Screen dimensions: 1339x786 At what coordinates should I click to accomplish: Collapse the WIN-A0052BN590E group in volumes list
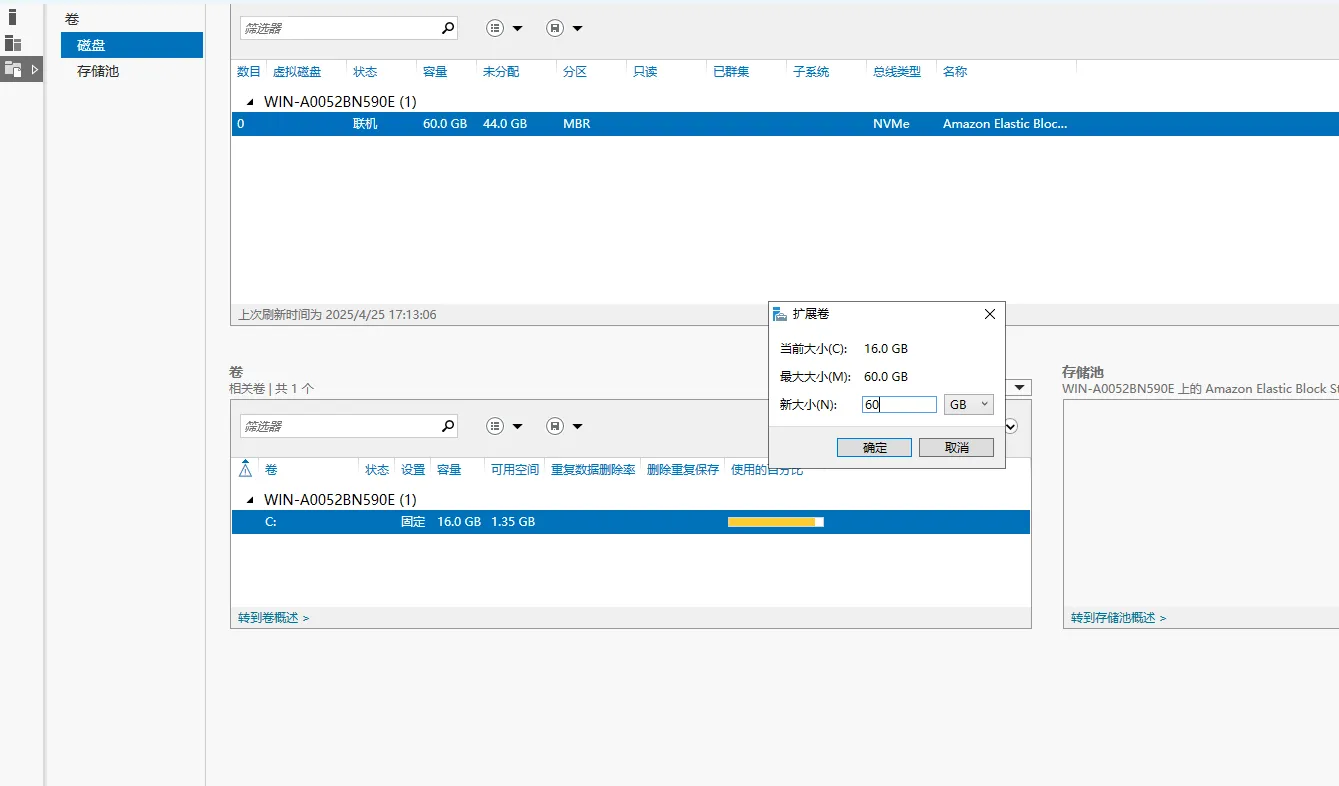click(250, 500)
